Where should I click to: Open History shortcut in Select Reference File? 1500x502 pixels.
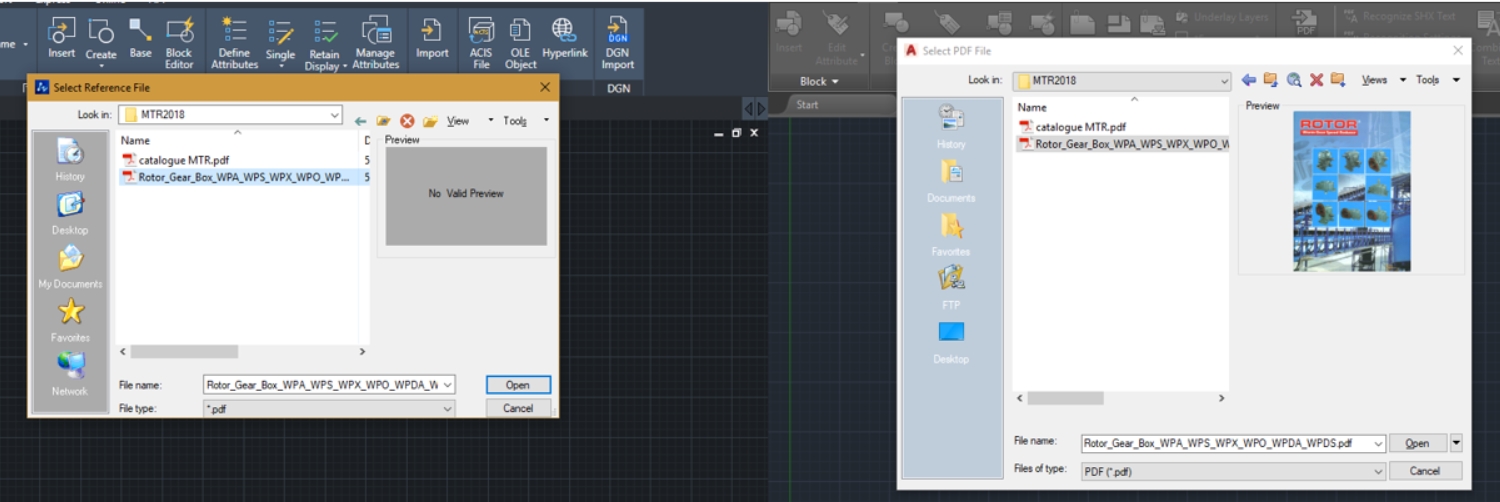click(x=70, y=160)
